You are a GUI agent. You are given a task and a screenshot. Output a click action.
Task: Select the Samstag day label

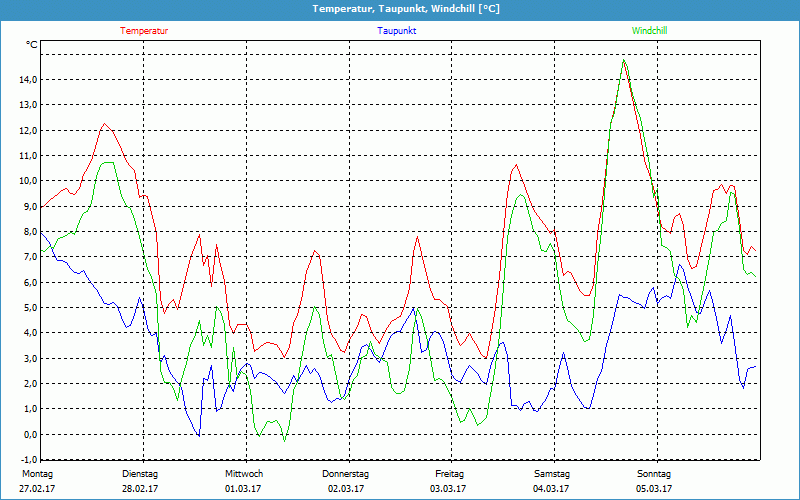click(551, 473)
